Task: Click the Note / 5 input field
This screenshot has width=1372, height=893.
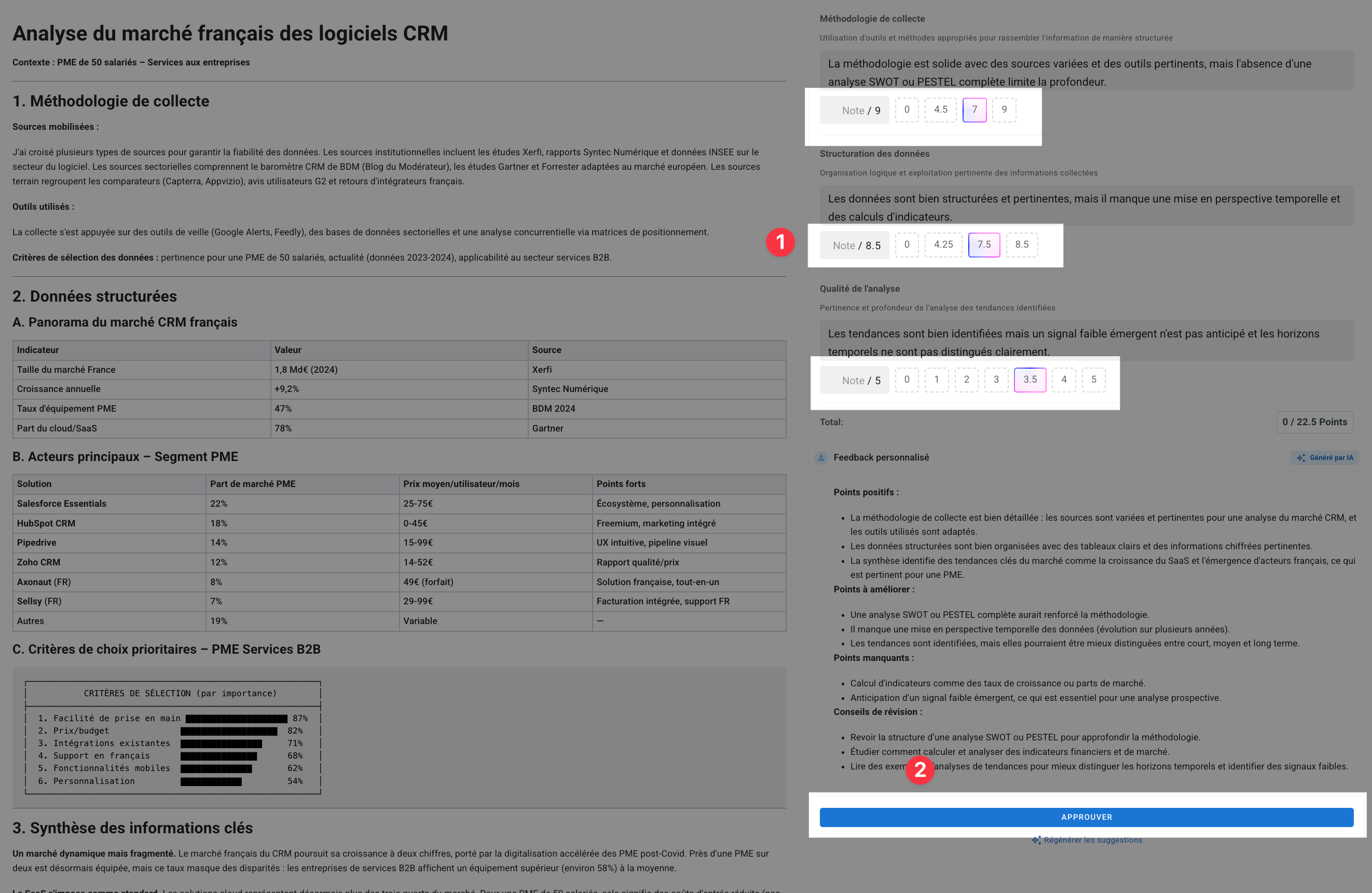Action: click(x=854, y=380)
